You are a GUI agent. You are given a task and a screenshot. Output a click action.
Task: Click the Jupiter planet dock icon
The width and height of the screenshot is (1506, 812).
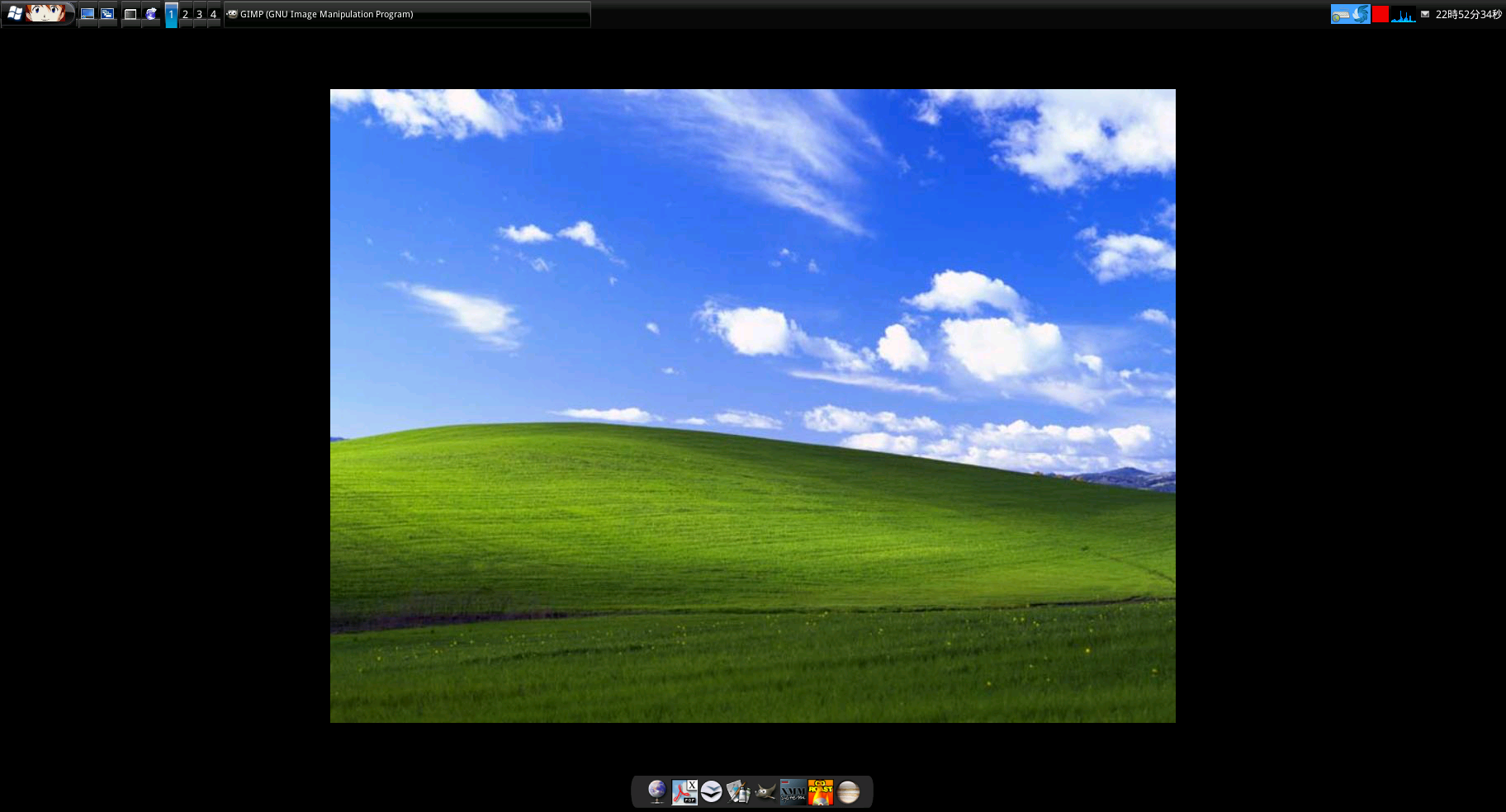coord(848,791)
